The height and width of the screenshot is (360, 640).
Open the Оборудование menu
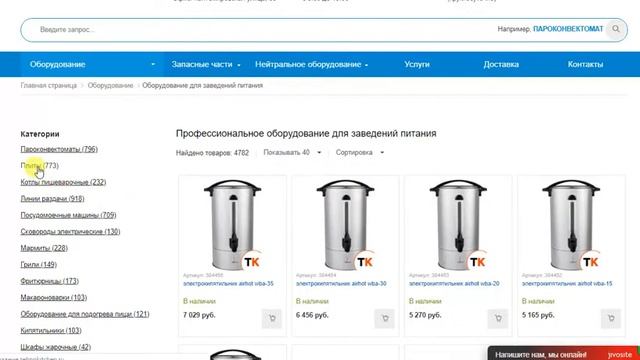pyautogui.click(x=92, y=64)
